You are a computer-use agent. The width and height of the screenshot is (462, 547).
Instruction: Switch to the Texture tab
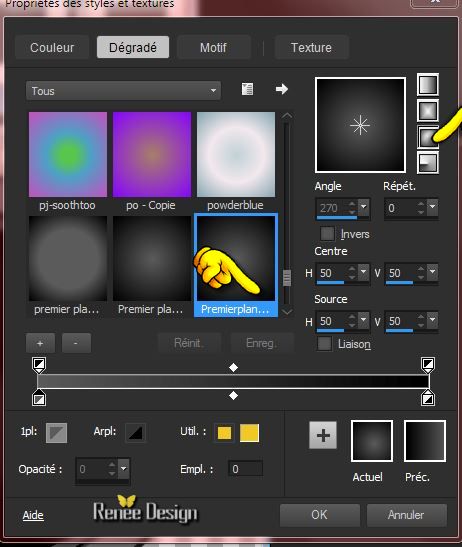click(311, 47)
